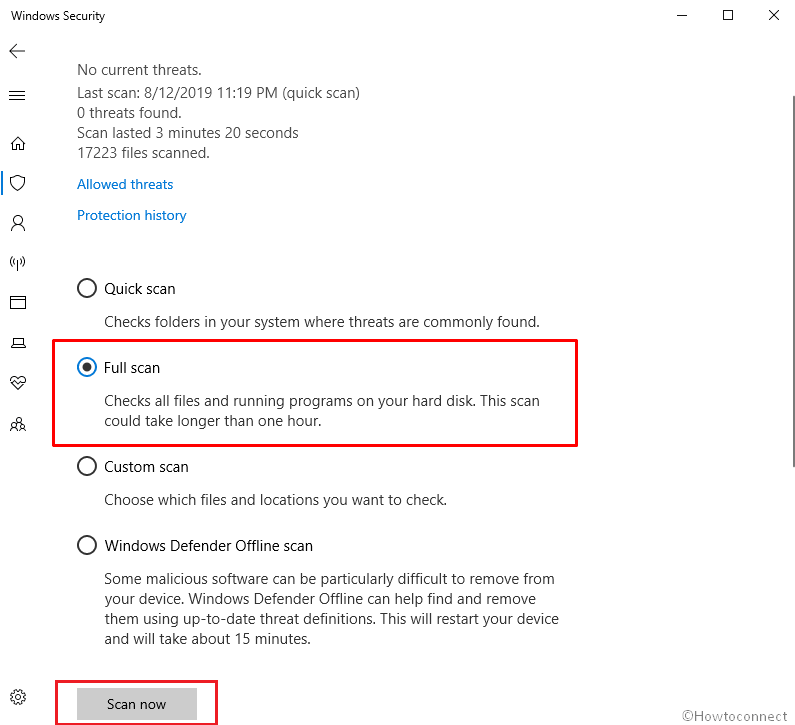Open Firewall & network protection antenna icon
Image resolution: width=795 pixels, height=725 pixels.
18,263
